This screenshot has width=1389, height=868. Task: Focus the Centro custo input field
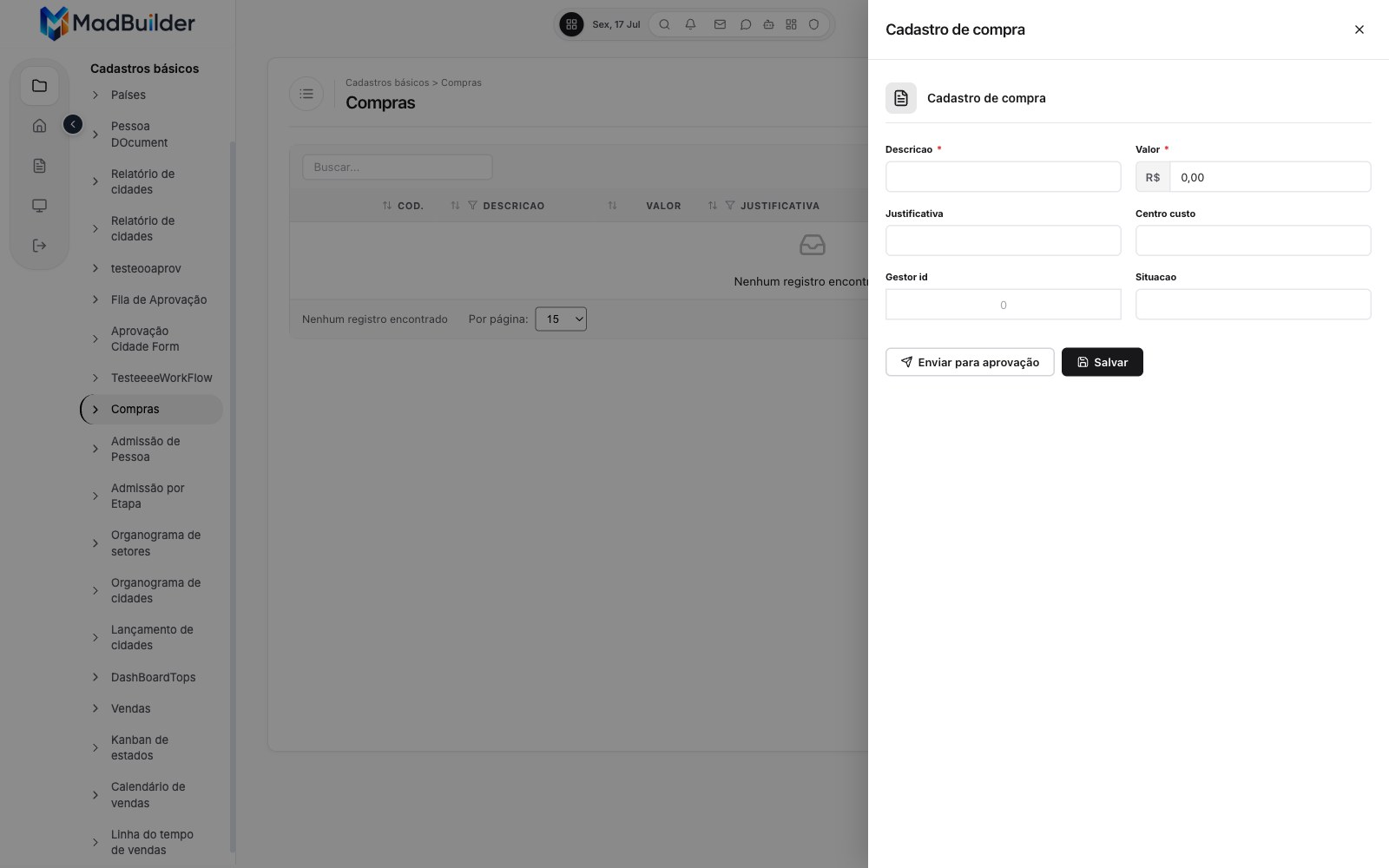click(x=1253, y=240)
